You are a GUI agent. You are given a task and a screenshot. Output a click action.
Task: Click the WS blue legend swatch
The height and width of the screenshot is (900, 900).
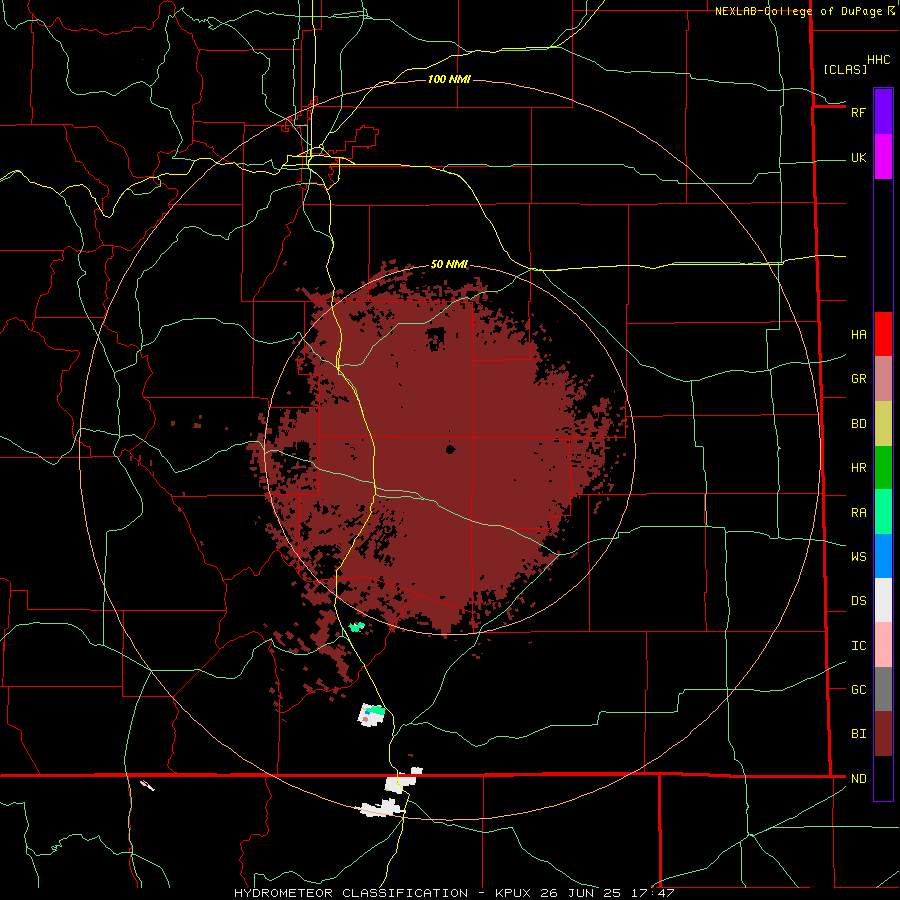pos(883,556)
